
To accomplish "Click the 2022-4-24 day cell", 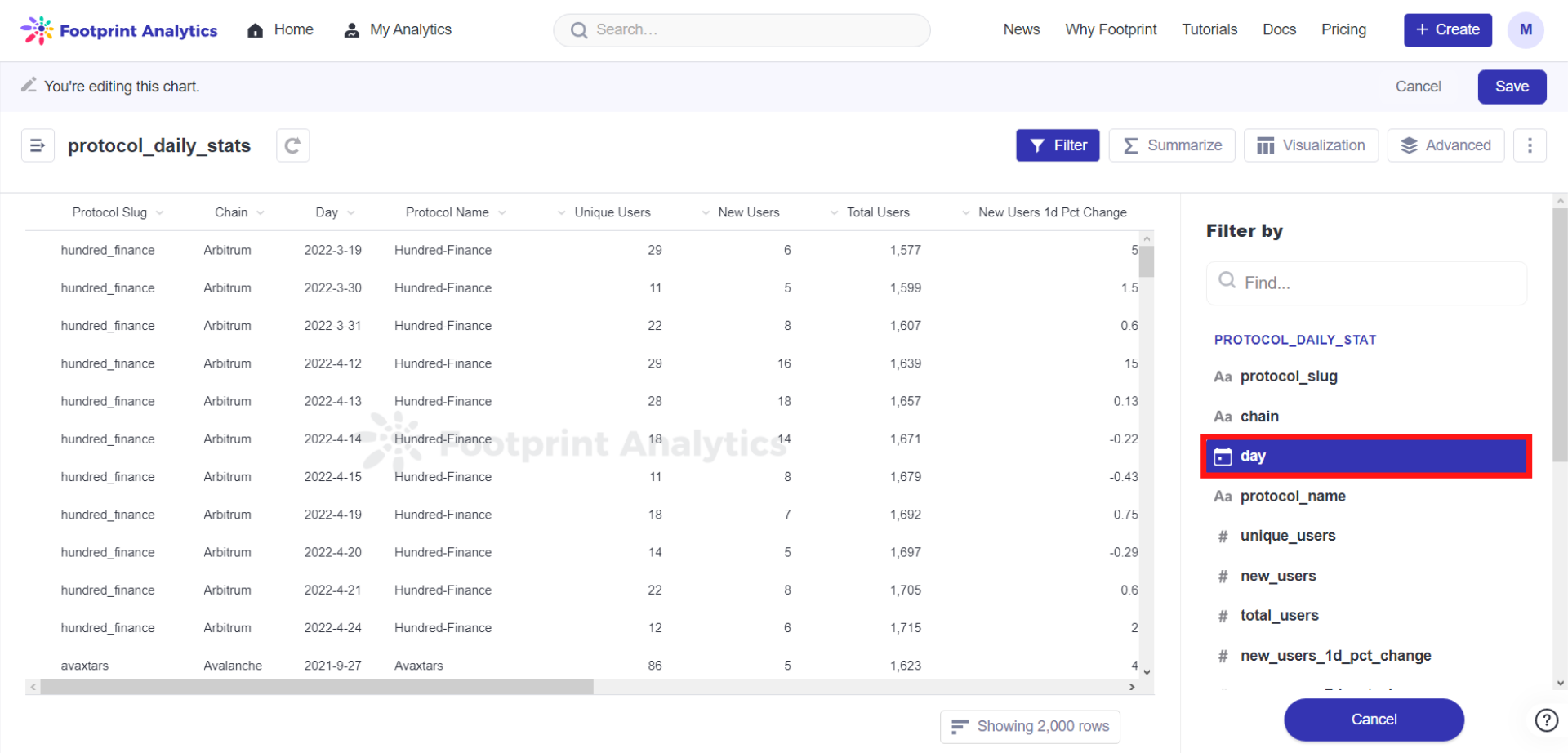I will pyautogui.click(x=332, y=628).
